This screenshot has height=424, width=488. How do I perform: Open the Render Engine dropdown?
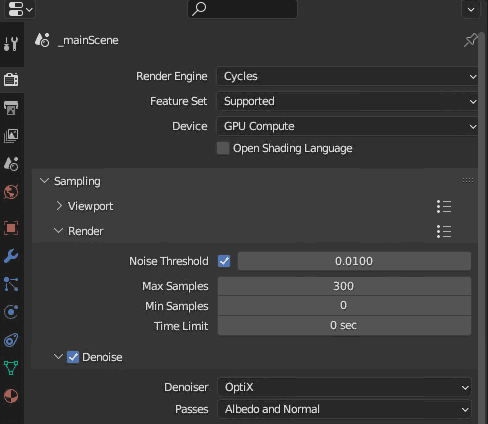pos(347,76)
